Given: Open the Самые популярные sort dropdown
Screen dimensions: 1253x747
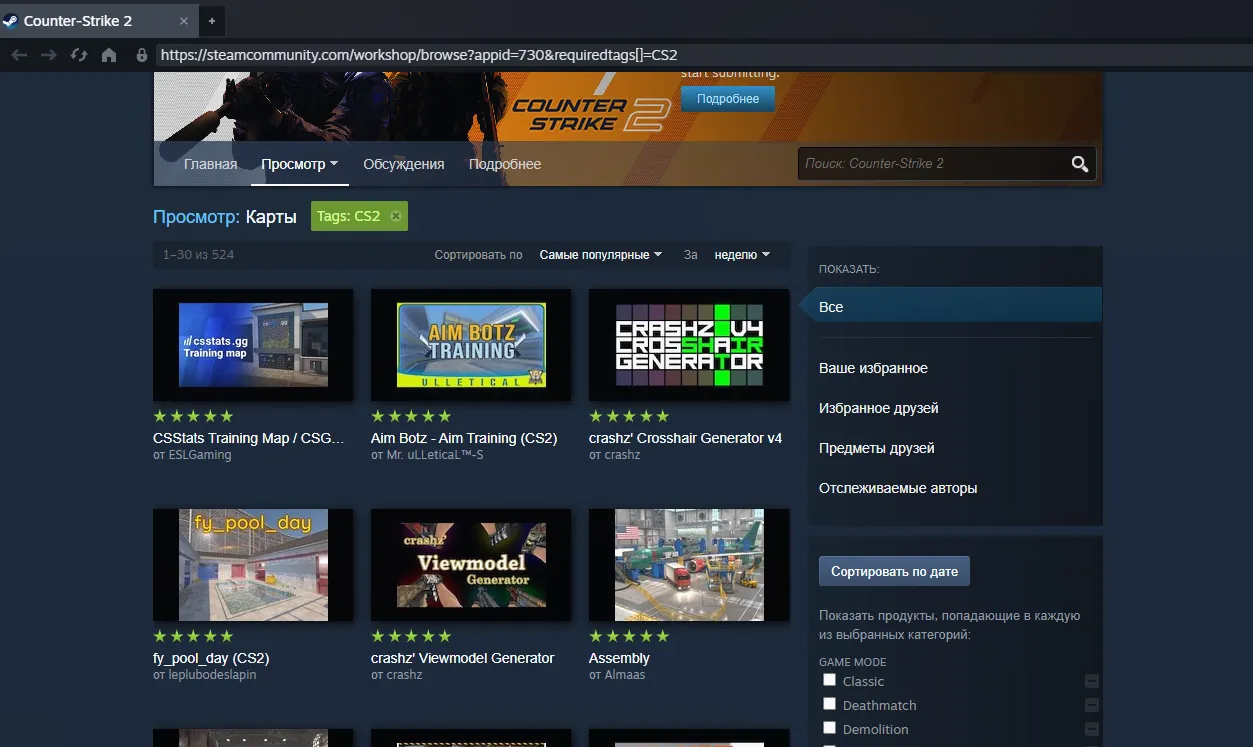Looking at the screenshot, I should pyautogui.click(x=600, y=255).
